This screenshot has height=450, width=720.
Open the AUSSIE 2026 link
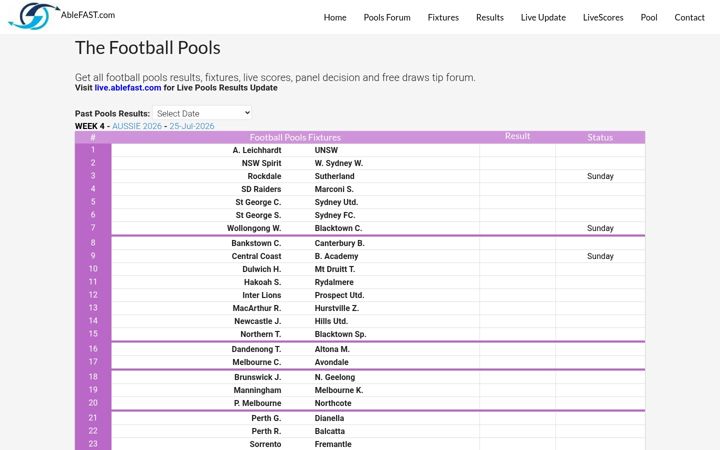(x=137, y=126)
